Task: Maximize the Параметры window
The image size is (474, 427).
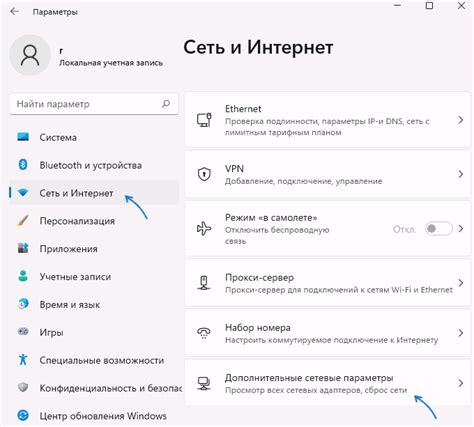Action: pyautogui.click(x=429, y=5)
